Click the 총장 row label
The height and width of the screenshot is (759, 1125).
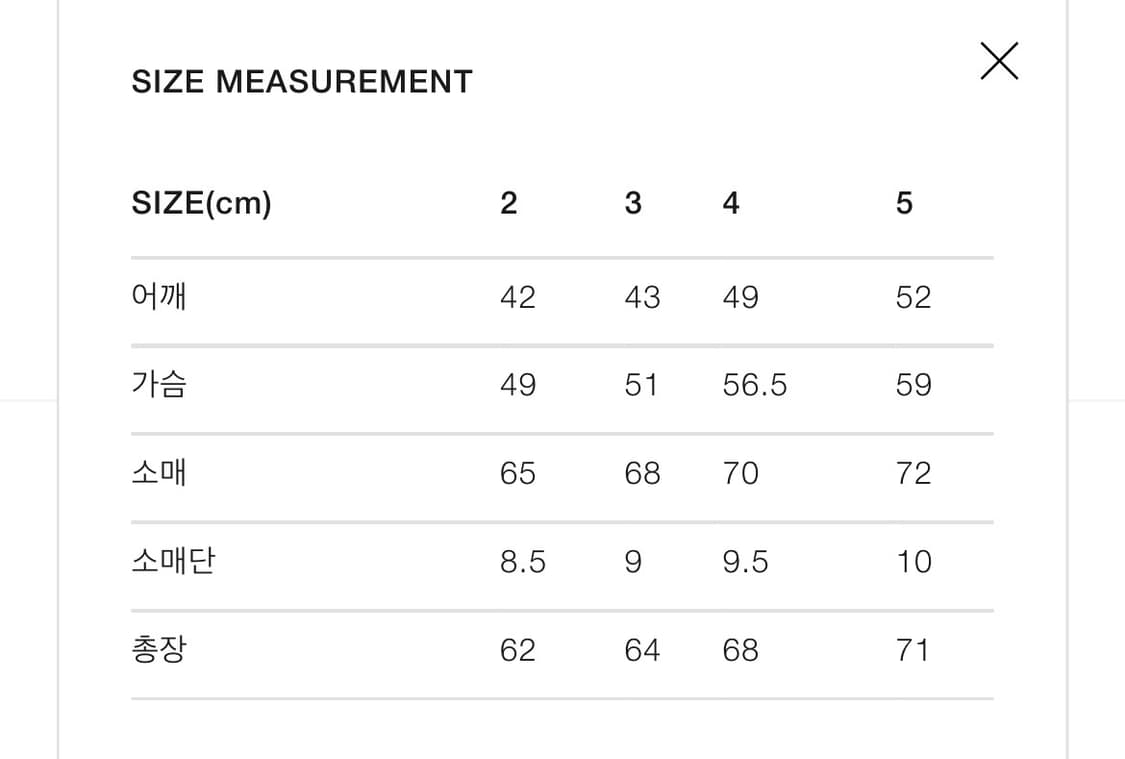159,650
